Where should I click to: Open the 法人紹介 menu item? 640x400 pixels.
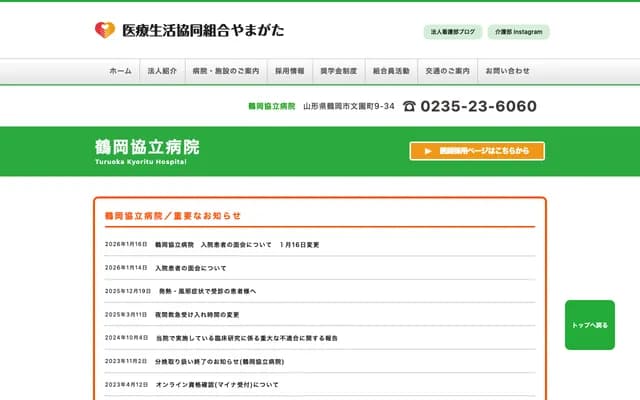162,72
